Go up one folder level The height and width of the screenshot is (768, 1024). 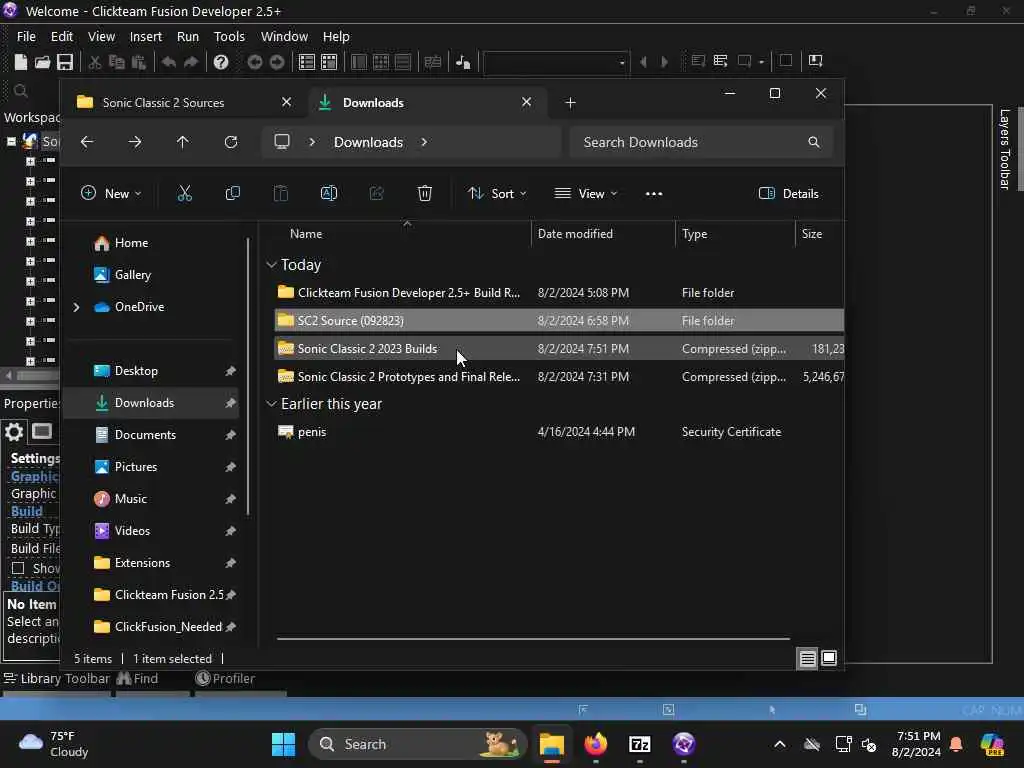point(182,142)
